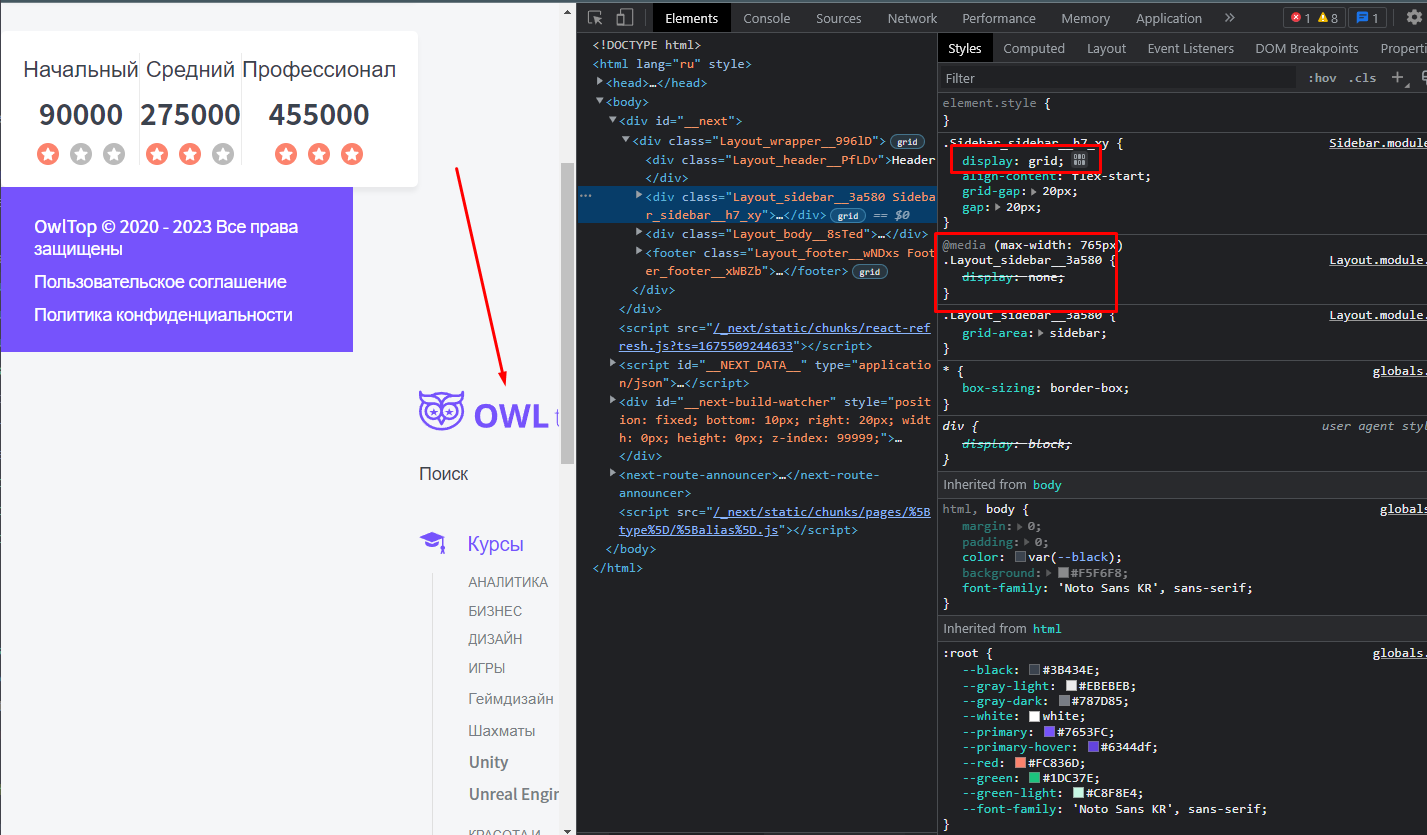Open Sidebar.module source link
Screen dimensions: 1427x835
1378,143
